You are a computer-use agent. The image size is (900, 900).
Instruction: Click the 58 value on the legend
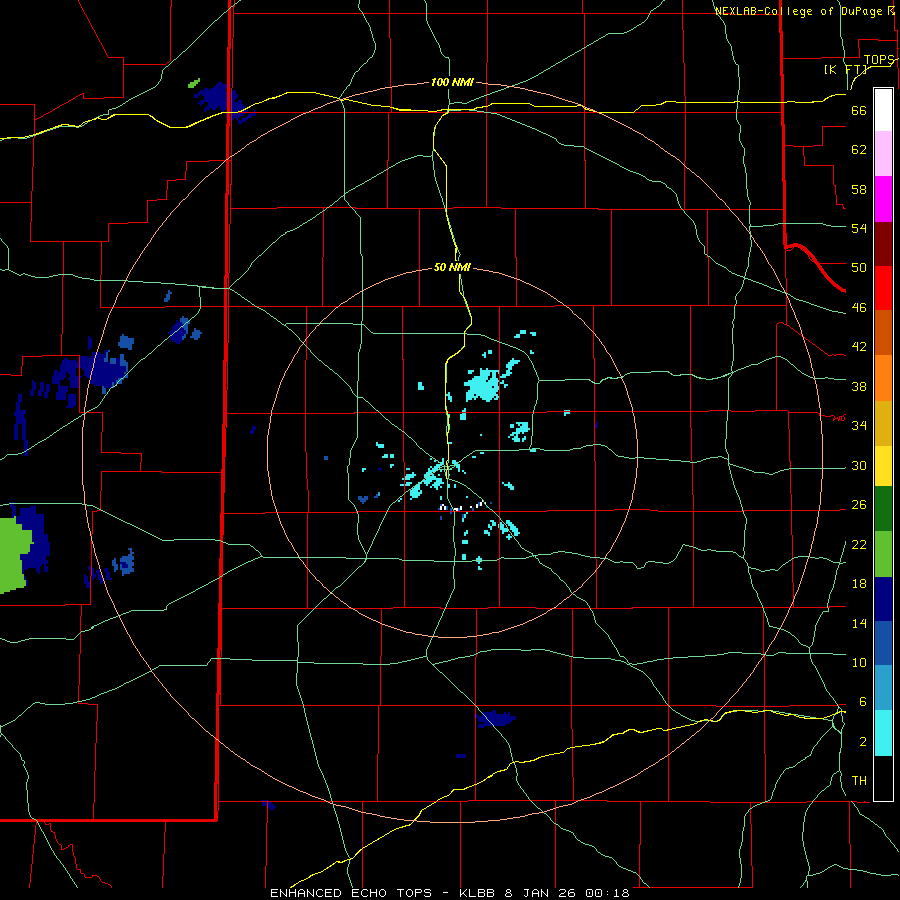click(859, 189)
